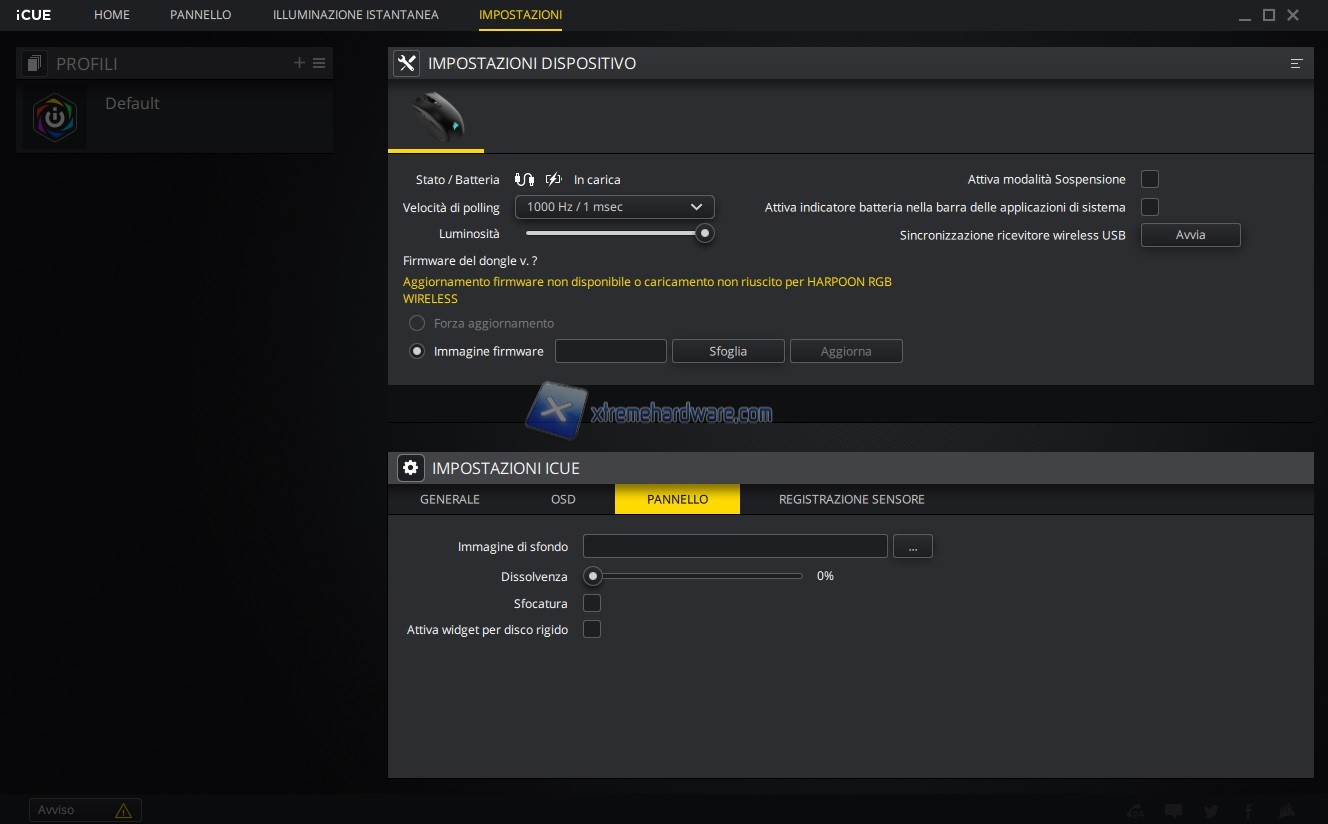The image size is (1328, 824).
Task: Click the Dissolvenza slider handle
Action: (593, 576)
